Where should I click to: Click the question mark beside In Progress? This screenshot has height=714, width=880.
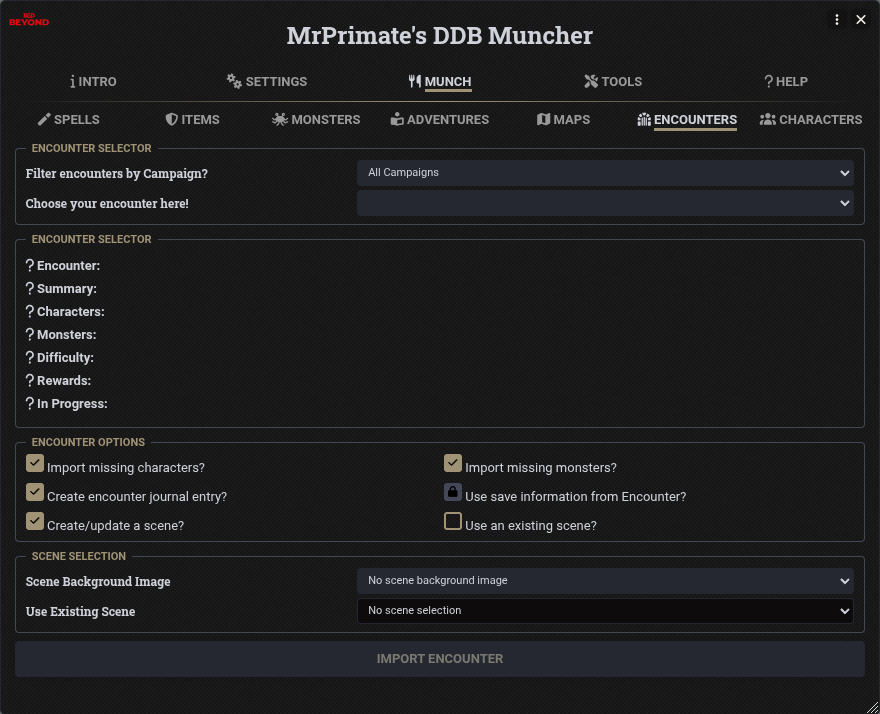(x=30, y=404)
